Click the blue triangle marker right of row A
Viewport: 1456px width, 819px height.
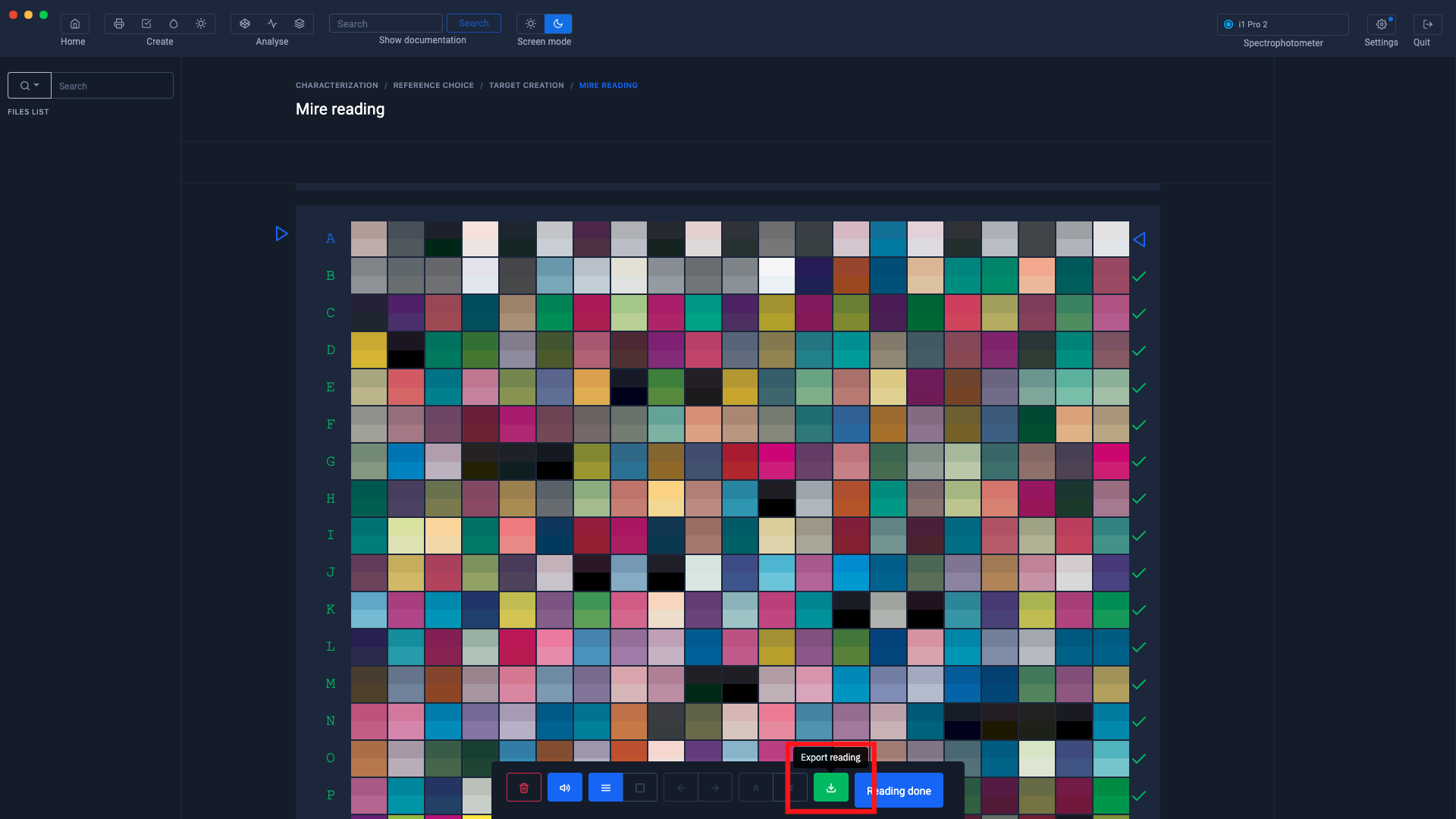[x=1139, y=240]
